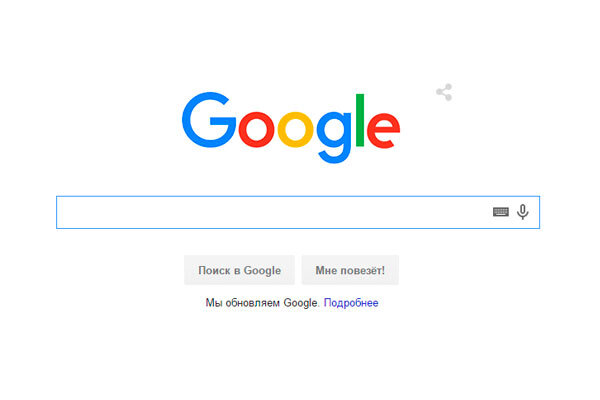Click the green letter l in the logo
Viewport: 600px width, 400px height.
tap(360, 120)
